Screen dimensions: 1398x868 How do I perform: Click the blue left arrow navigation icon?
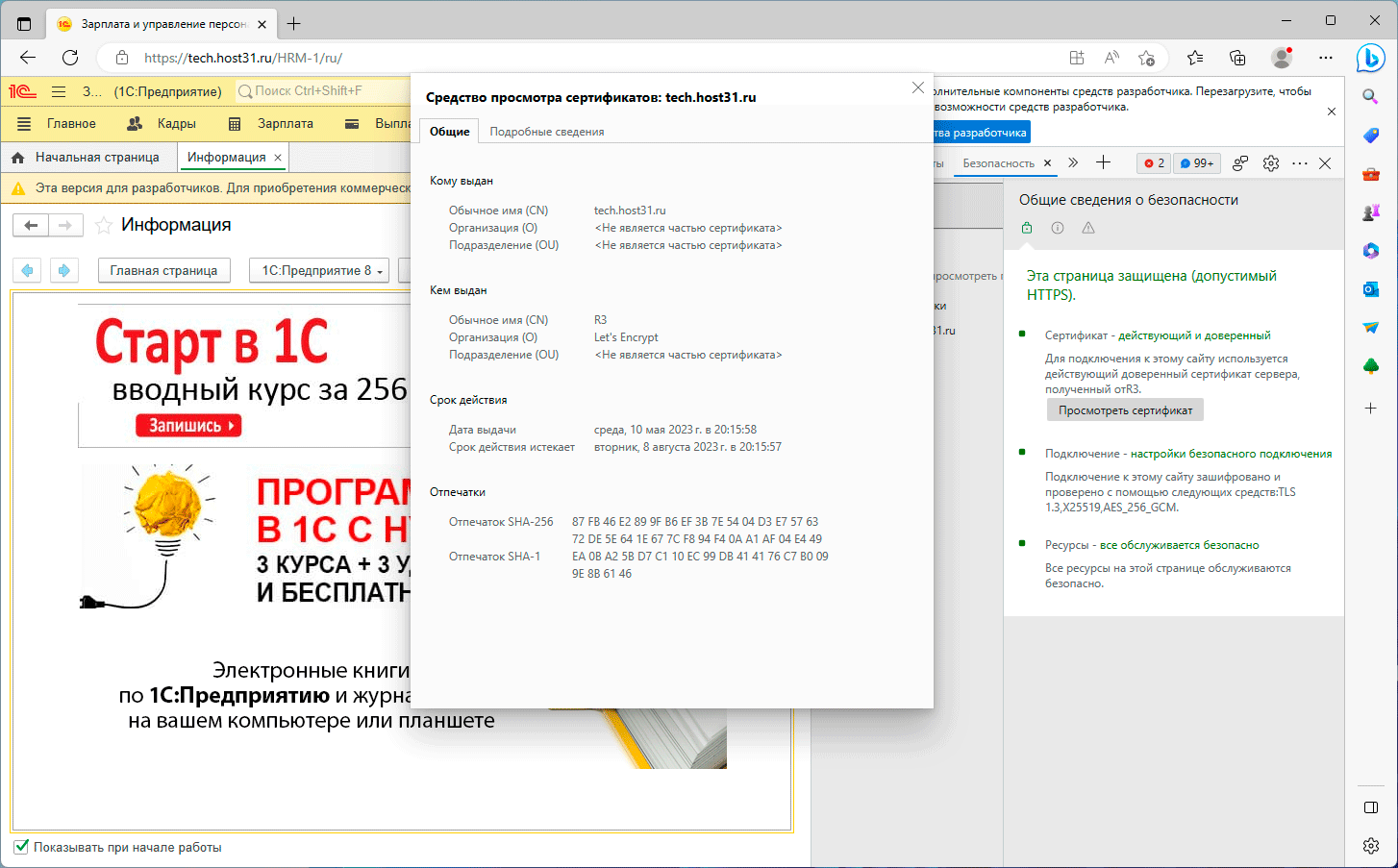coord(28,271)
